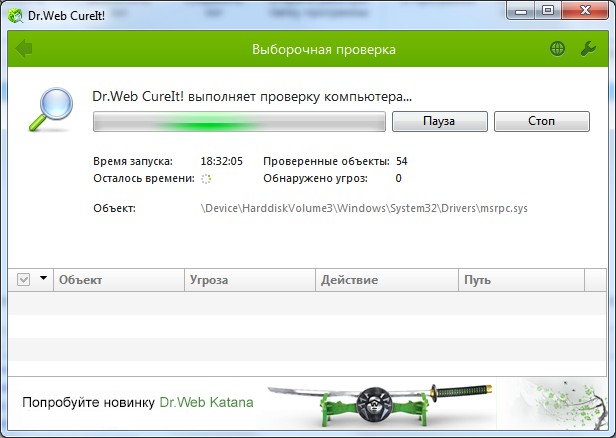Click the scanned object path msrpc.sys
Screen dimensions: 616x438
click(x=364, y=208)
